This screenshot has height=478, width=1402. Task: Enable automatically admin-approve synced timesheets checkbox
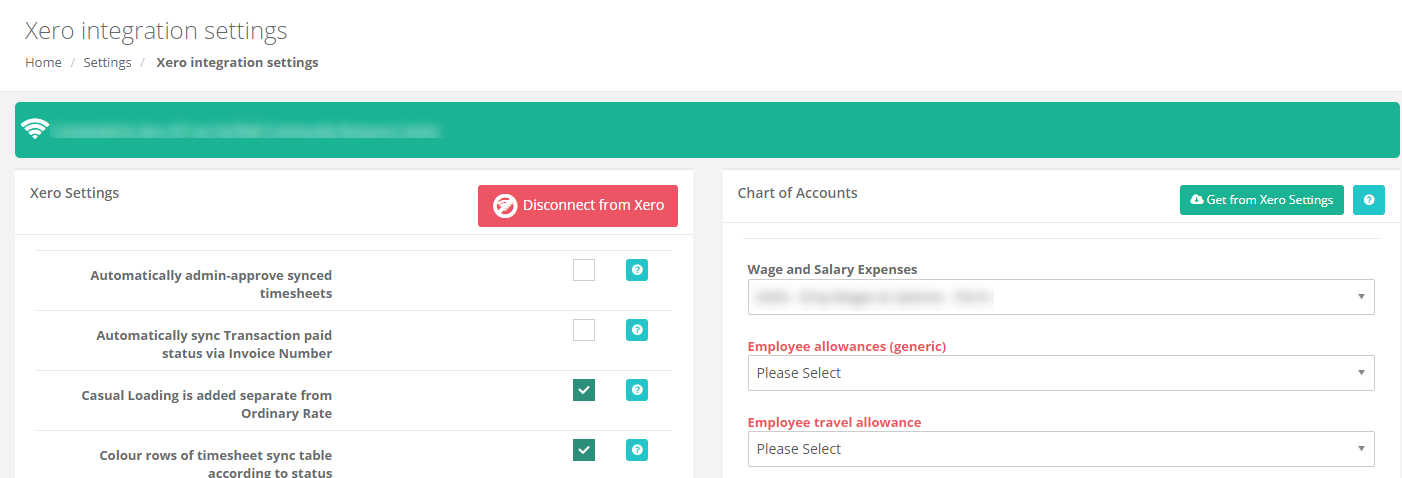(584, 270)
